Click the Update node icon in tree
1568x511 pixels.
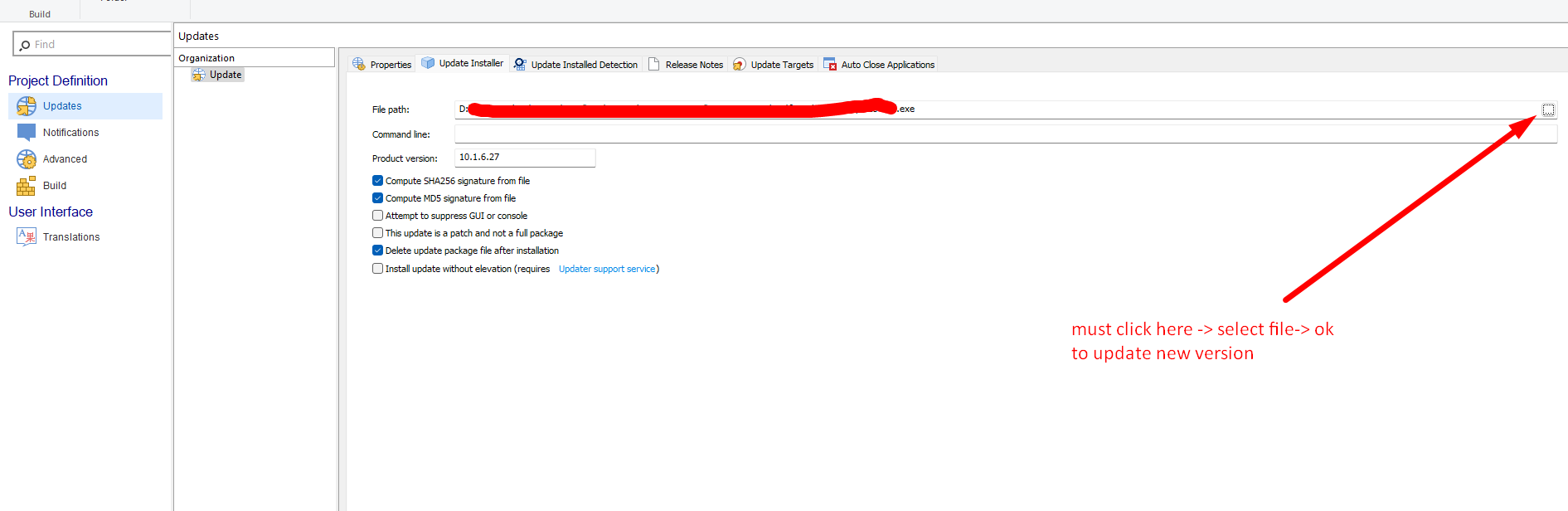point(199,75)
